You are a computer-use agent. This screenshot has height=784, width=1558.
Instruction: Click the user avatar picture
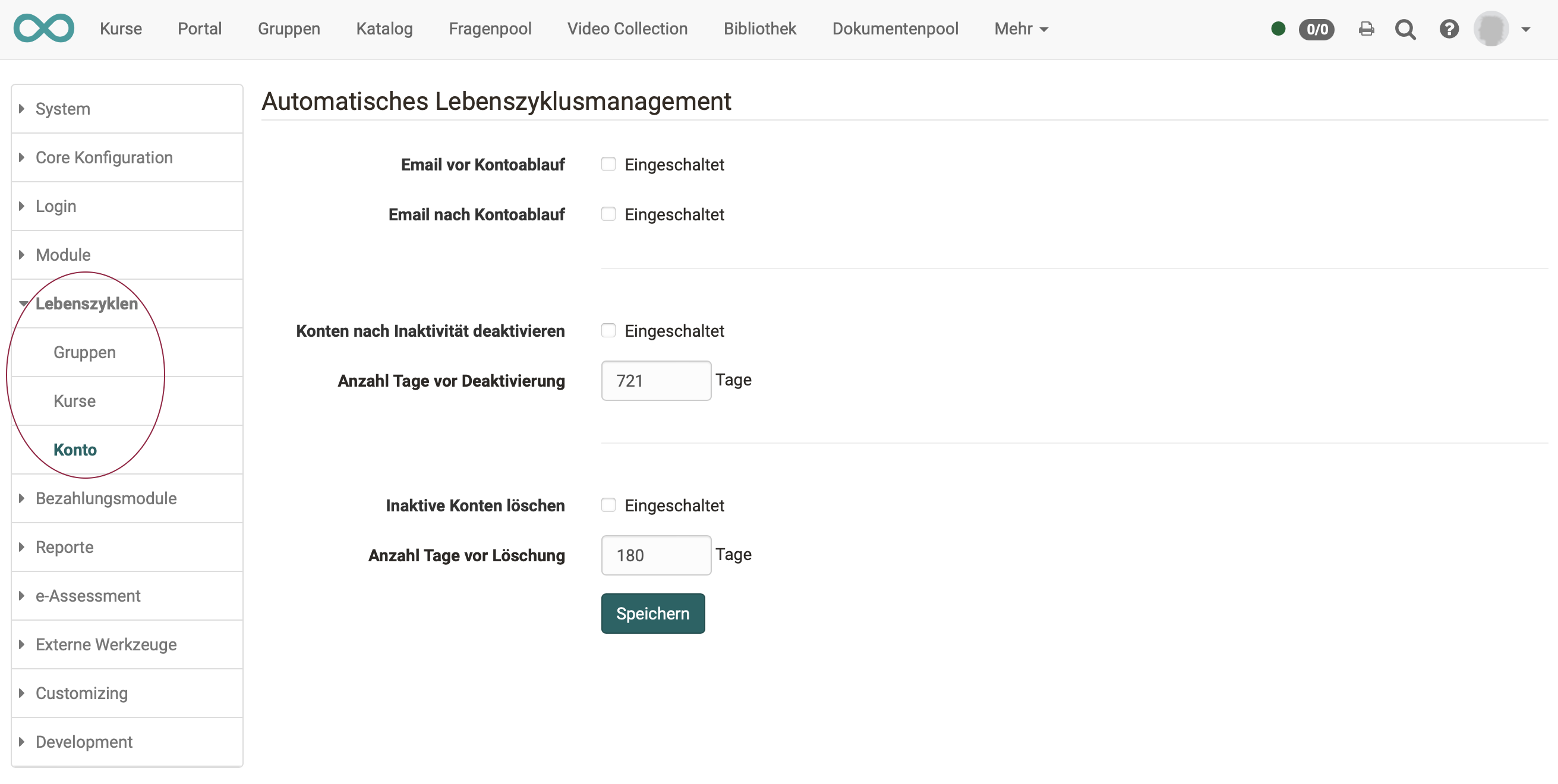click(1491, 29)
